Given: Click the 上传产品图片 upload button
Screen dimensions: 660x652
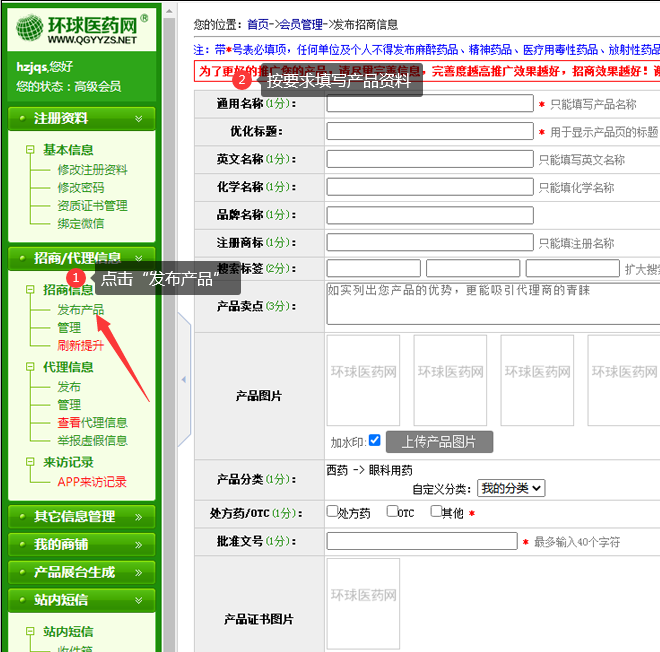Looking at the screenshot, I should click(439, 442).
